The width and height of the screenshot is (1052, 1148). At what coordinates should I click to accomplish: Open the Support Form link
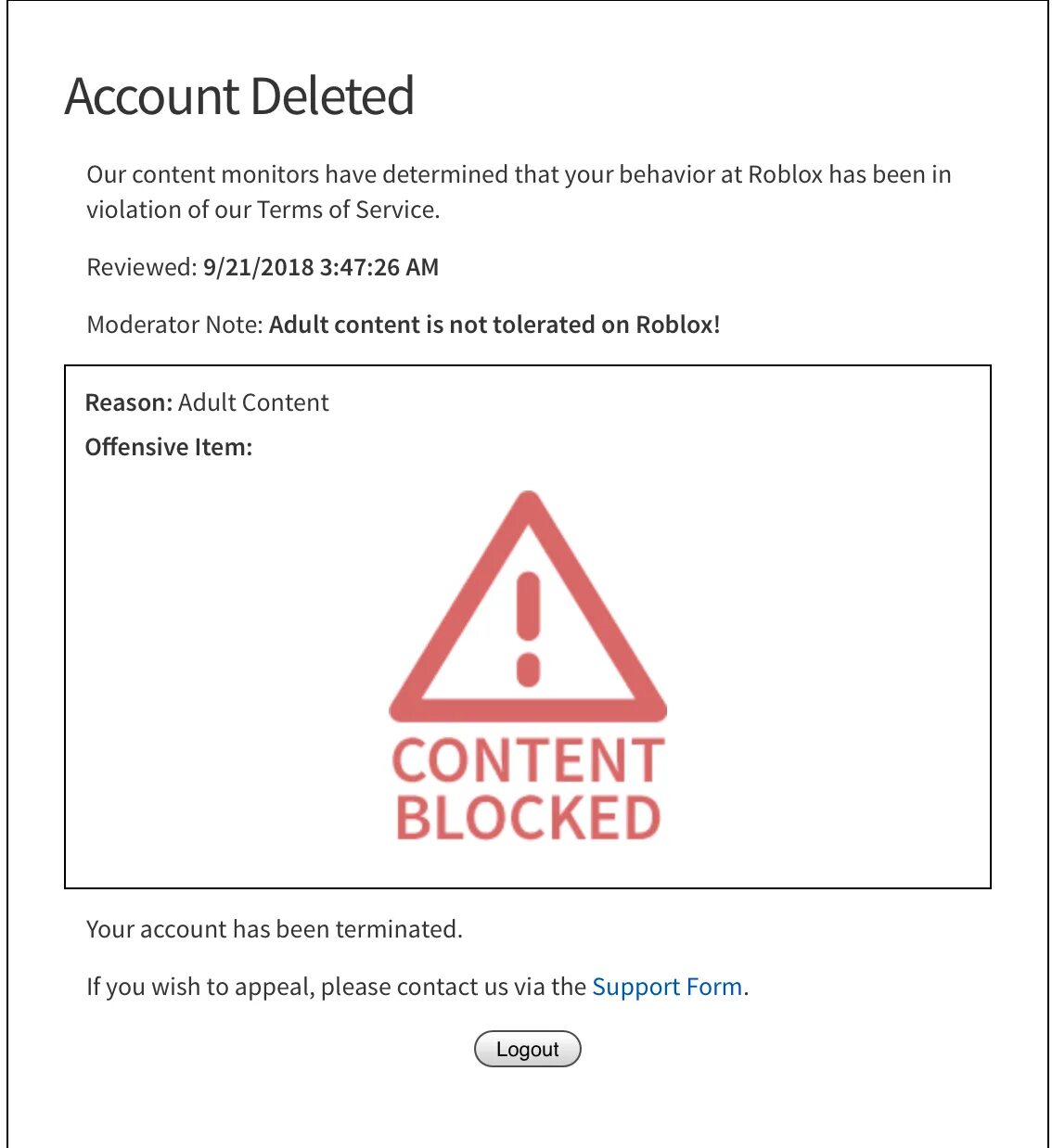pyautogui.click(x=667, y=987)
